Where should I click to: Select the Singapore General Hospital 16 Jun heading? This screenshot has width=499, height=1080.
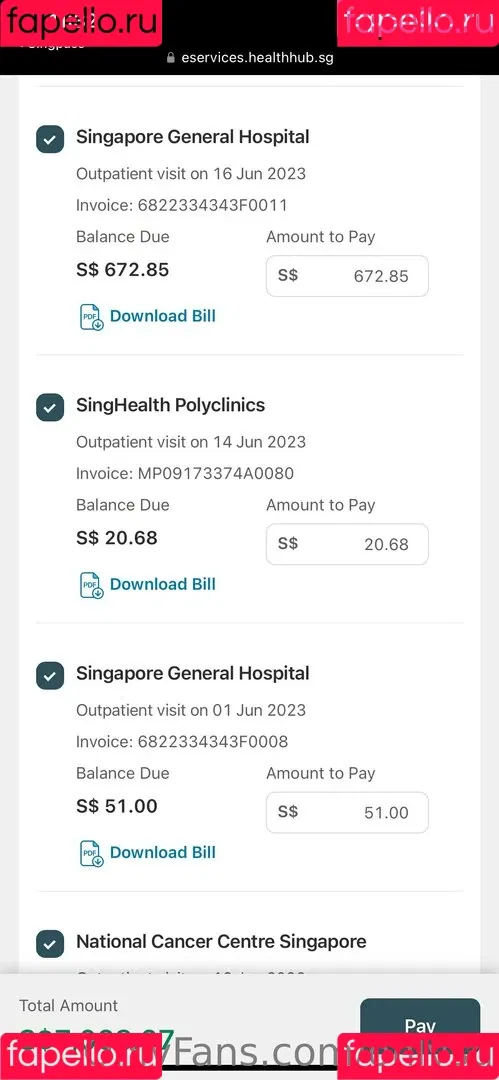click(x=193, y=137)
